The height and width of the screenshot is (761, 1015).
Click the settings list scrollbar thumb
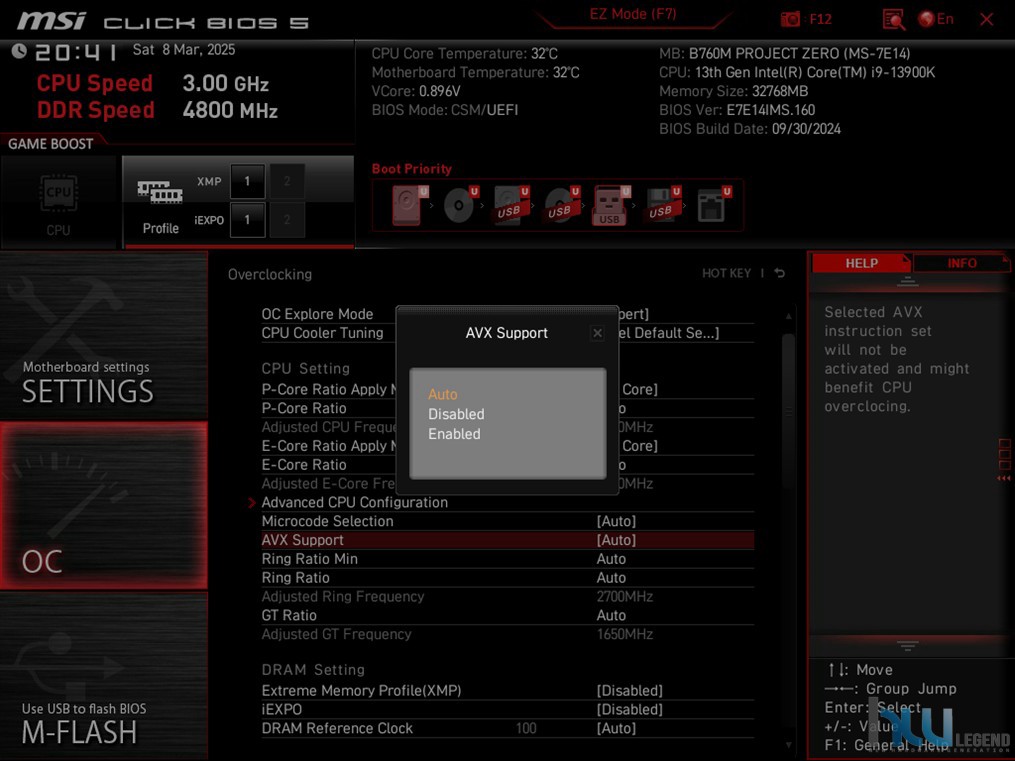pos(788,412)
